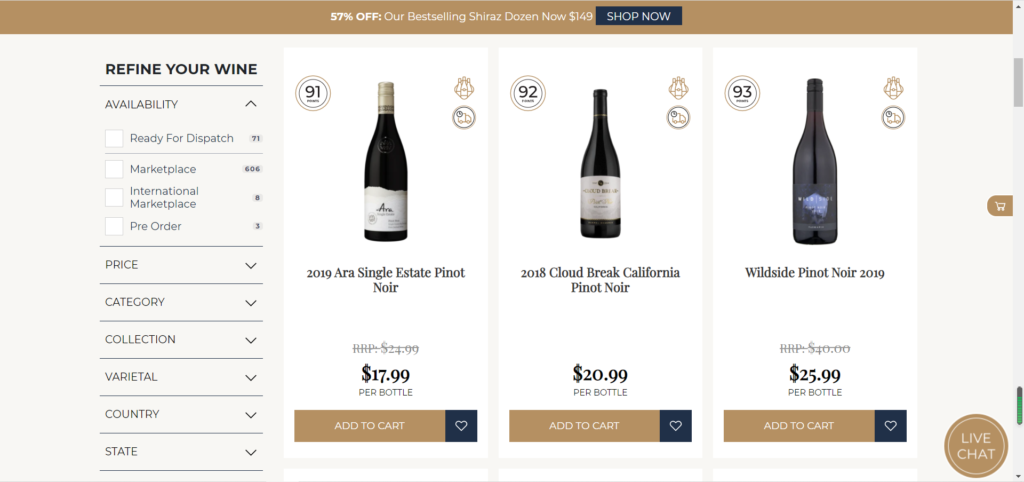Add 2019 Ara Pinot Noir to cart
This screenshot has height=482, width=1024.
pyautogui.click(x=370, y=425)
